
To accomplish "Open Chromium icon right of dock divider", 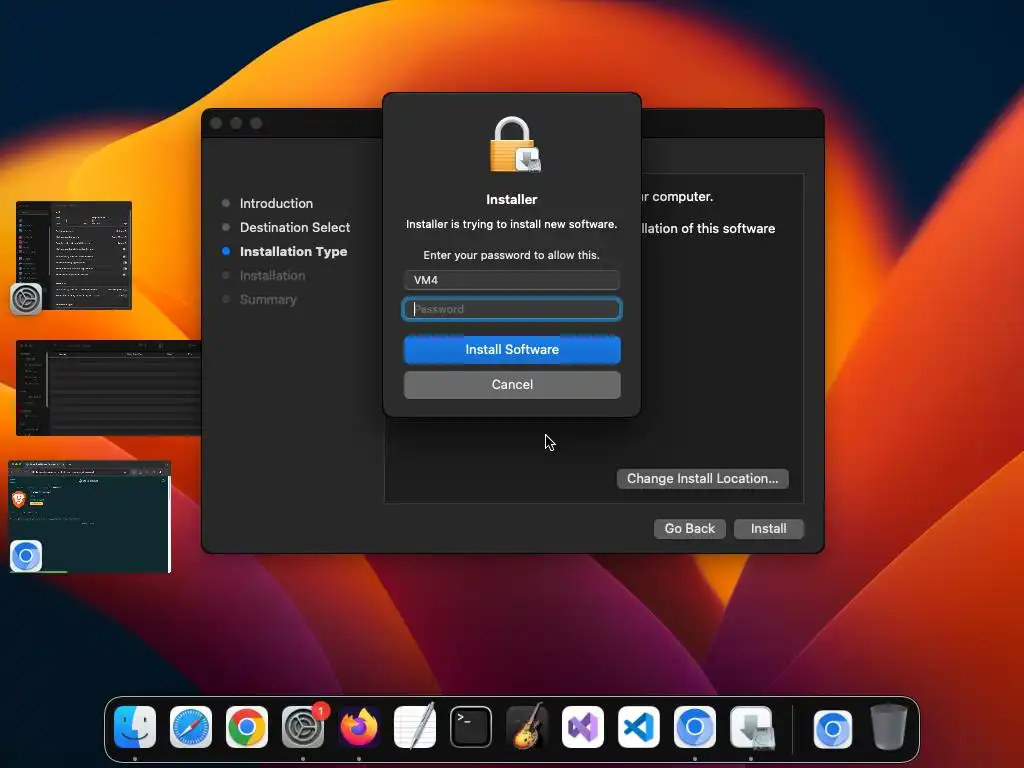I will pyautogui.click(x=833, y=729).
